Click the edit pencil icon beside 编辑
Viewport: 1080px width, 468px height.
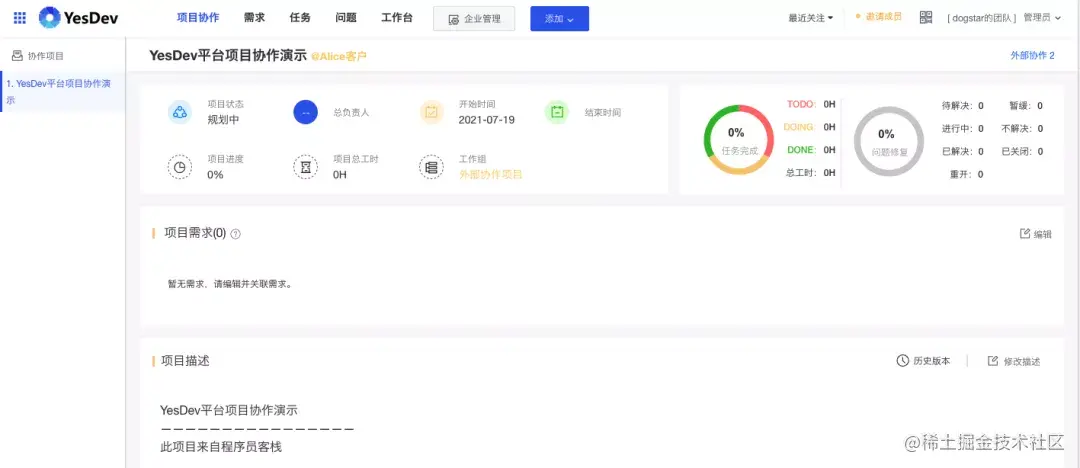tap(1025, 234)
